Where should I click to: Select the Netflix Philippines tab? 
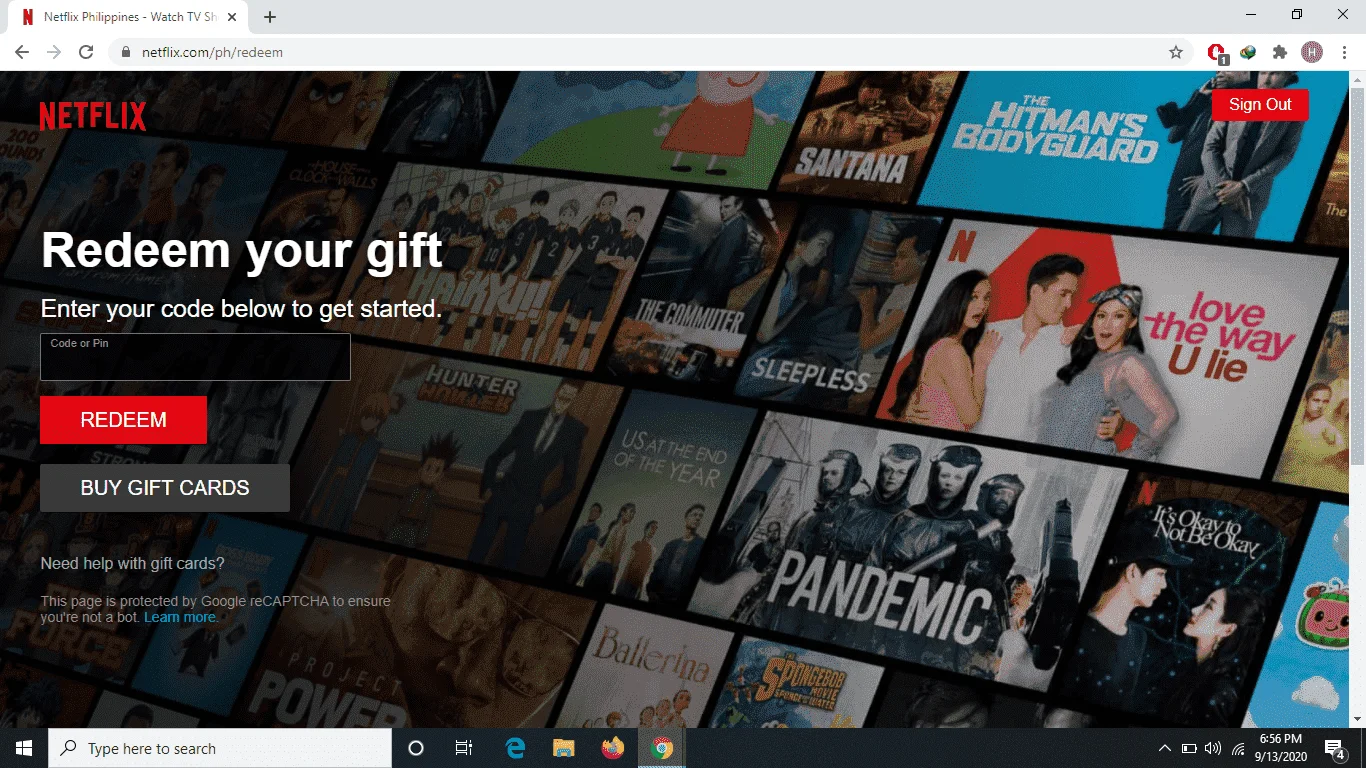129,17
